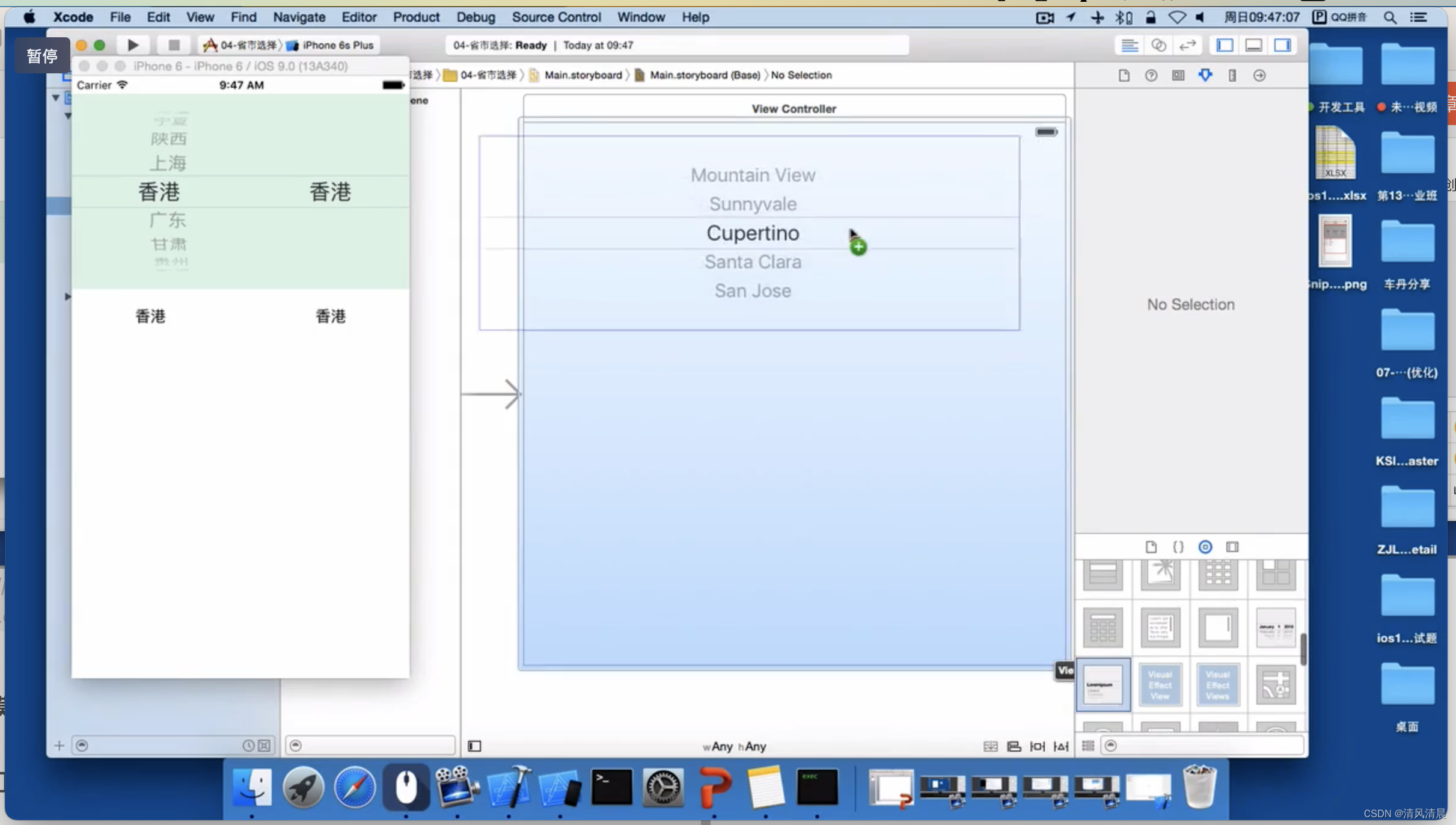Show the Media library
The image size is (1456, 825).
click(x=1232, y=547)
